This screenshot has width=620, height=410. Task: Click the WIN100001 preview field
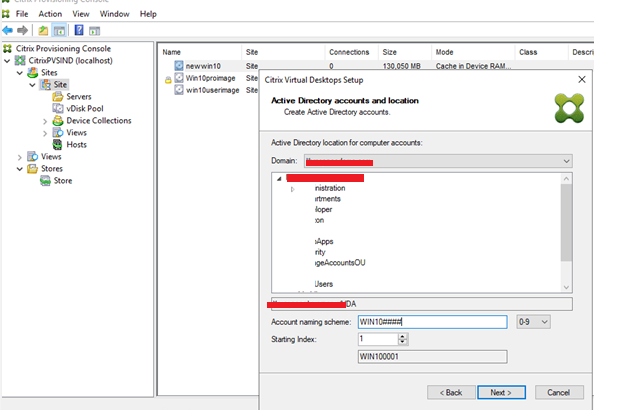(433, 356)
